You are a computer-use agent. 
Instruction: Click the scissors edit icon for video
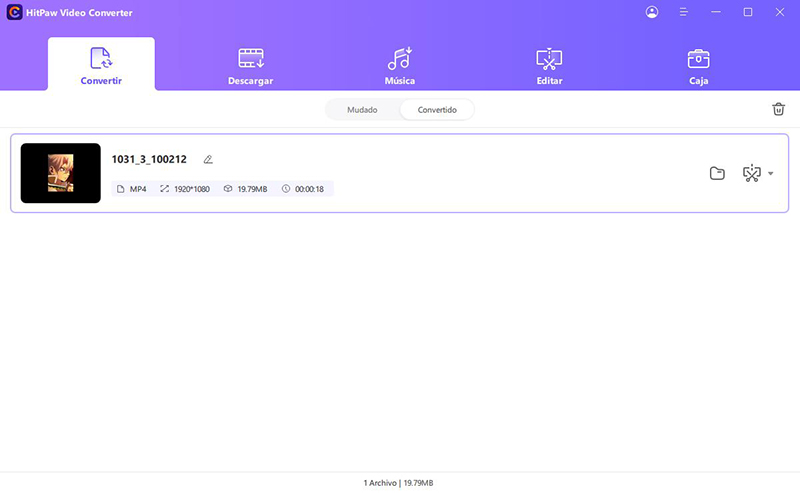coord(751,173)
